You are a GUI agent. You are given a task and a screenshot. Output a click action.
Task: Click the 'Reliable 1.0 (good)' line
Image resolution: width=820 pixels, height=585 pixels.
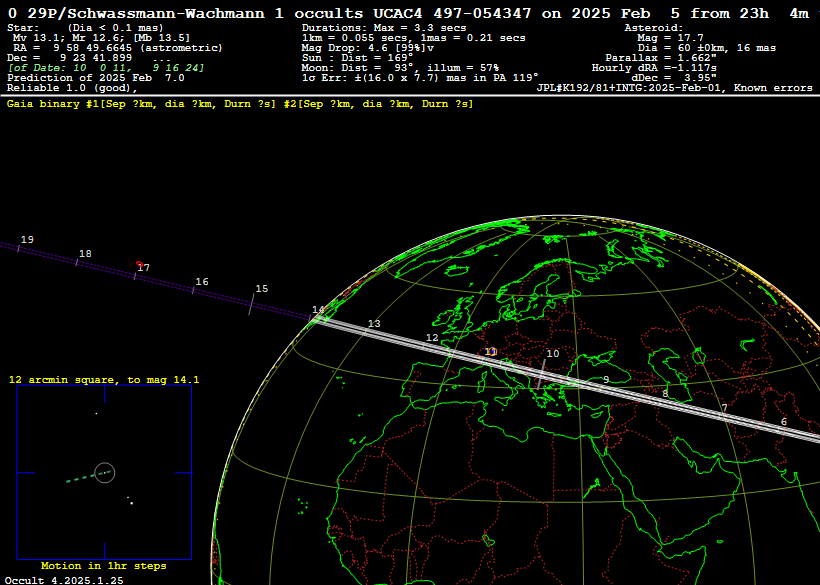72,88
